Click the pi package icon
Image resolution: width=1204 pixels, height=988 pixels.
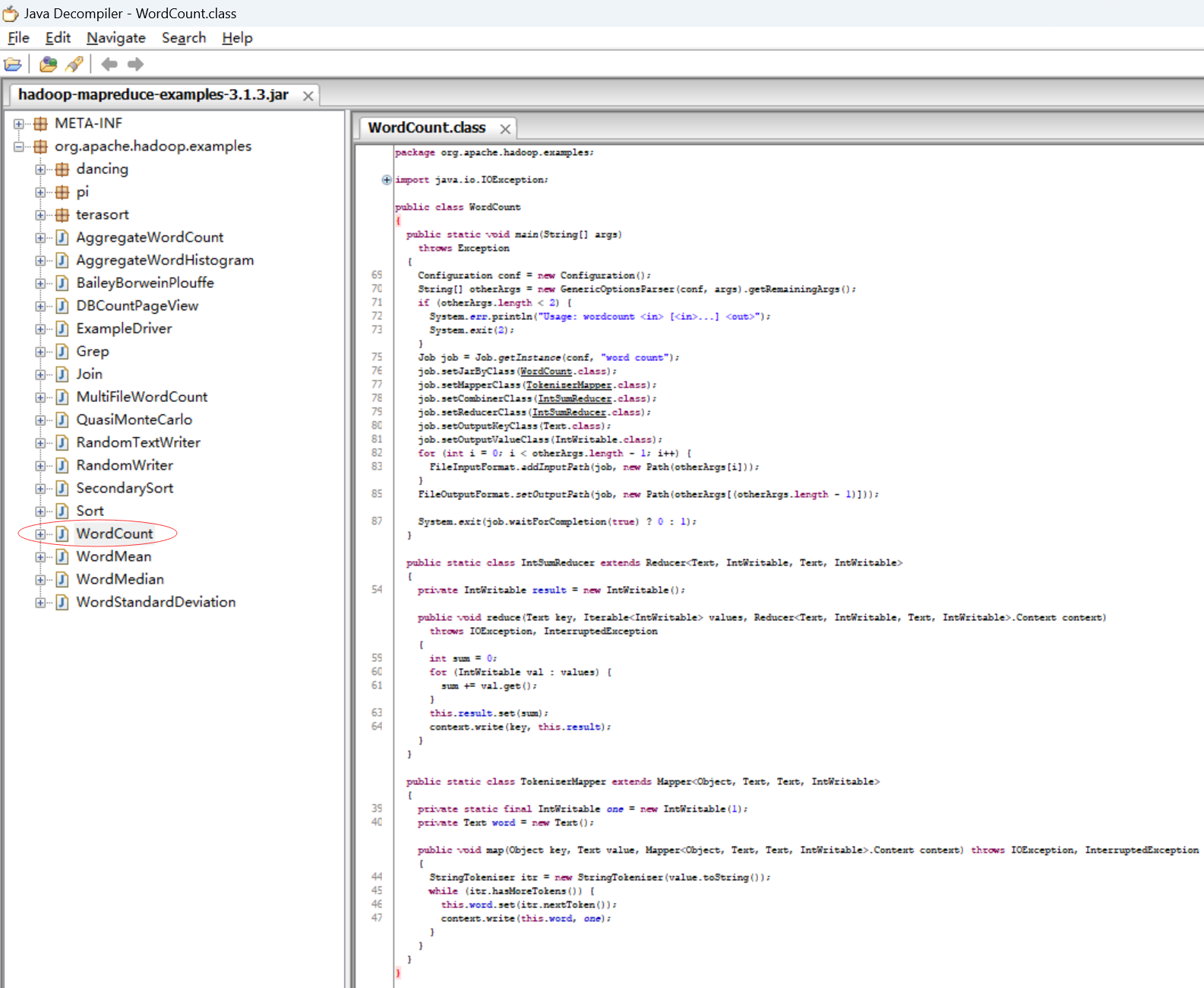pos(62,192)
